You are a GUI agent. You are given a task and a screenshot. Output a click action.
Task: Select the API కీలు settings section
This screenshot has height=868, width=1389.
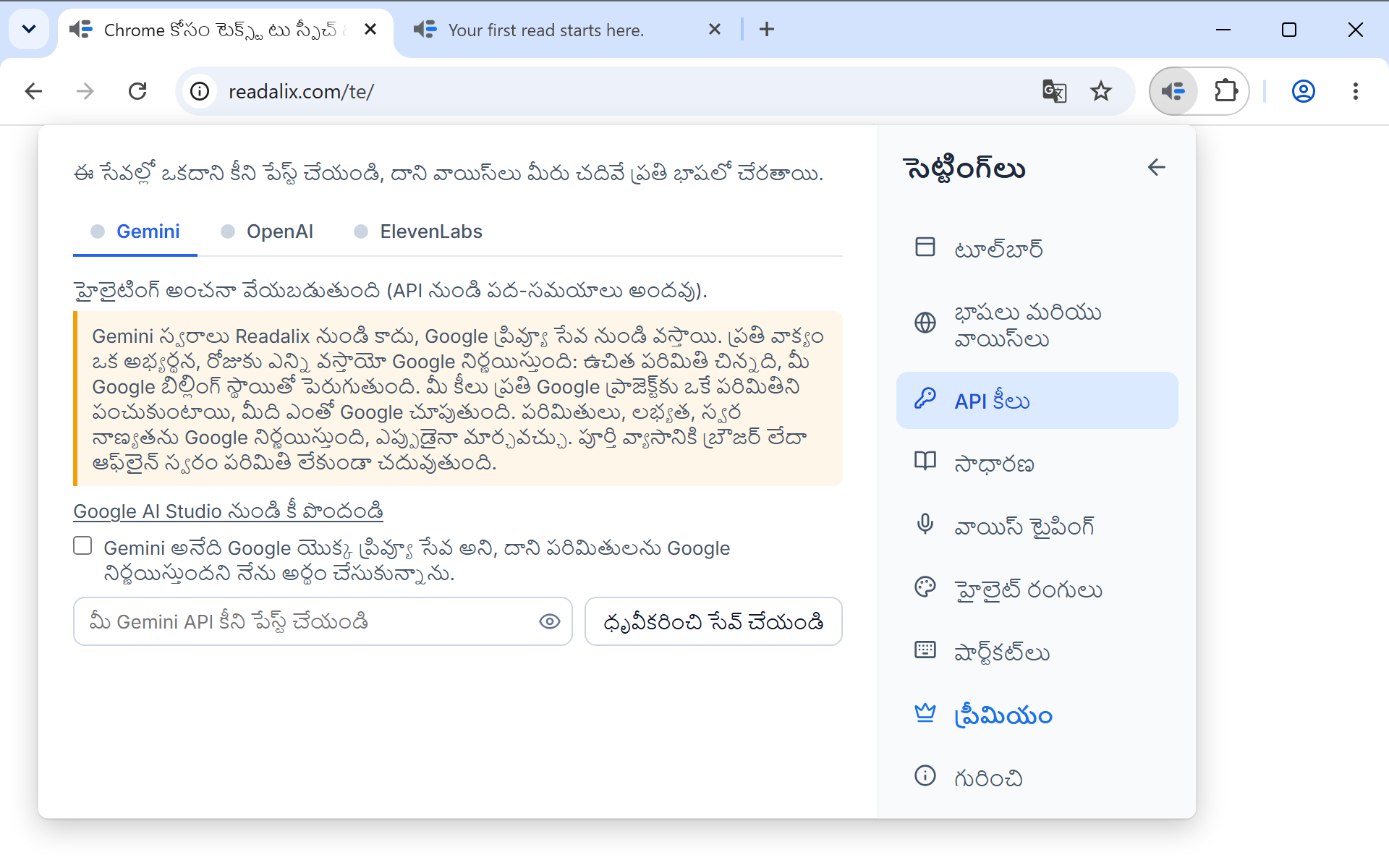pyautogui.click(x=1037, y=401)
